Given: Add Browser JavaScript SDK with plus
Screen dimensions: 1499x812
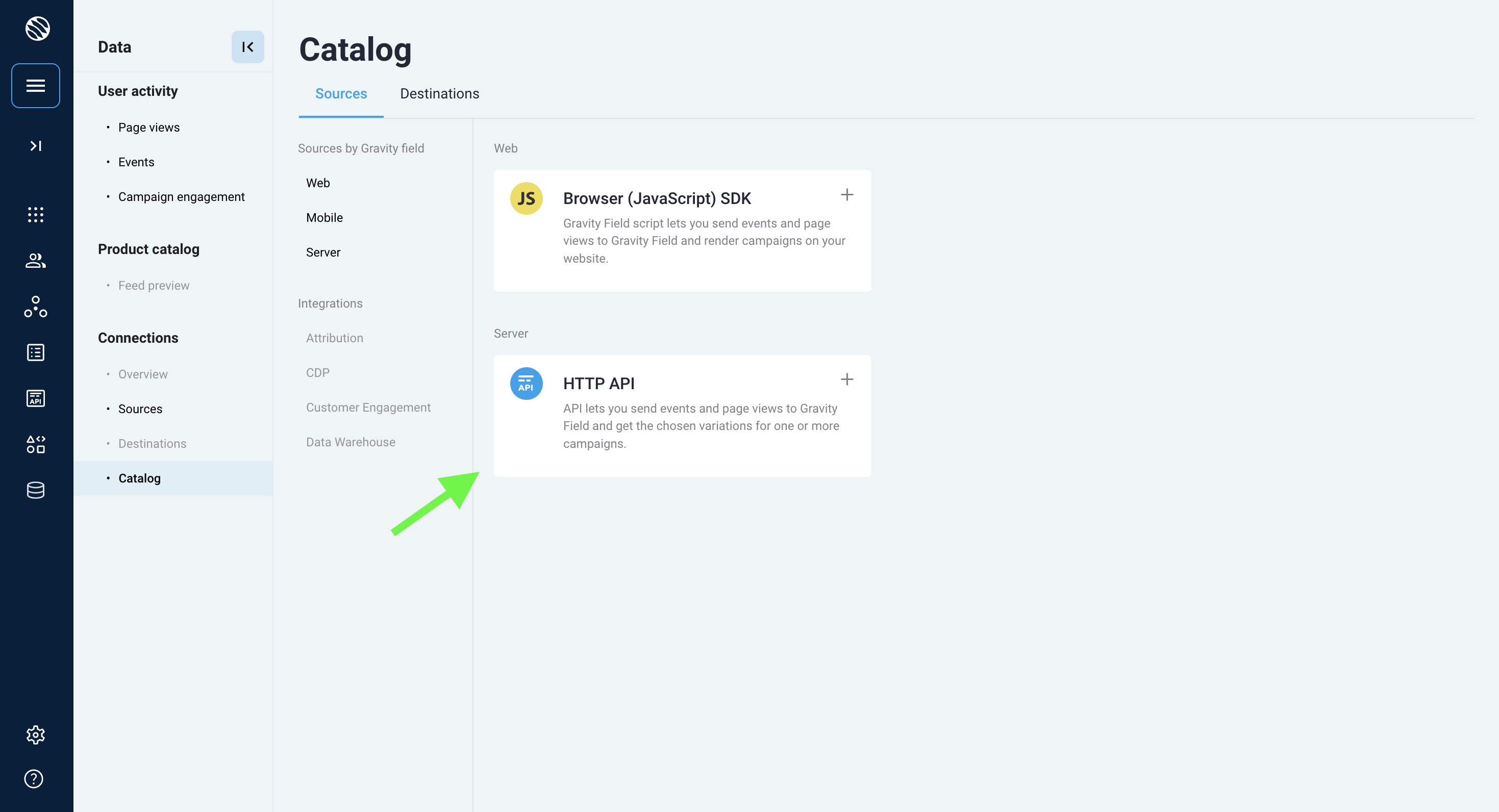Looking at the screenshot, I should 846,195.
